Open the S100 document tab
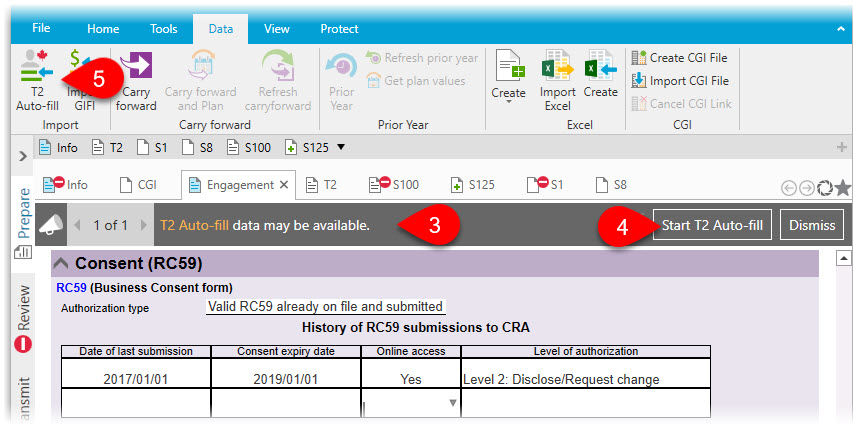 [x=394, y=184]
